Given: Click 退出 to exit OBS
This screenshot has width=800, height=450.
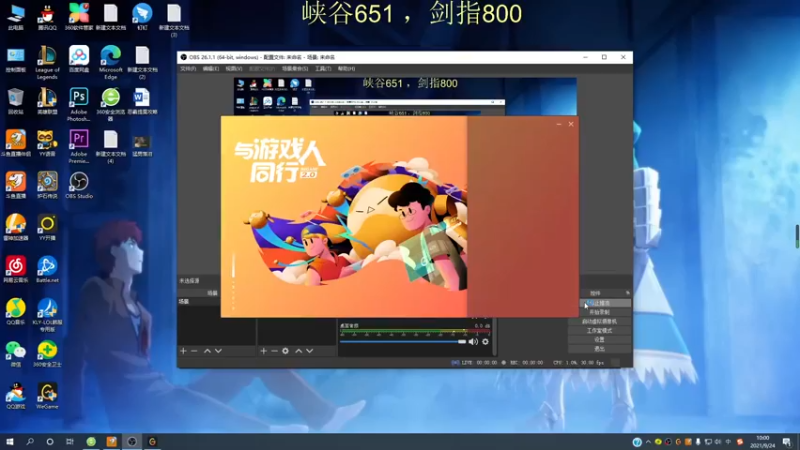Looking at the screenshot, I should pos(599,349).
